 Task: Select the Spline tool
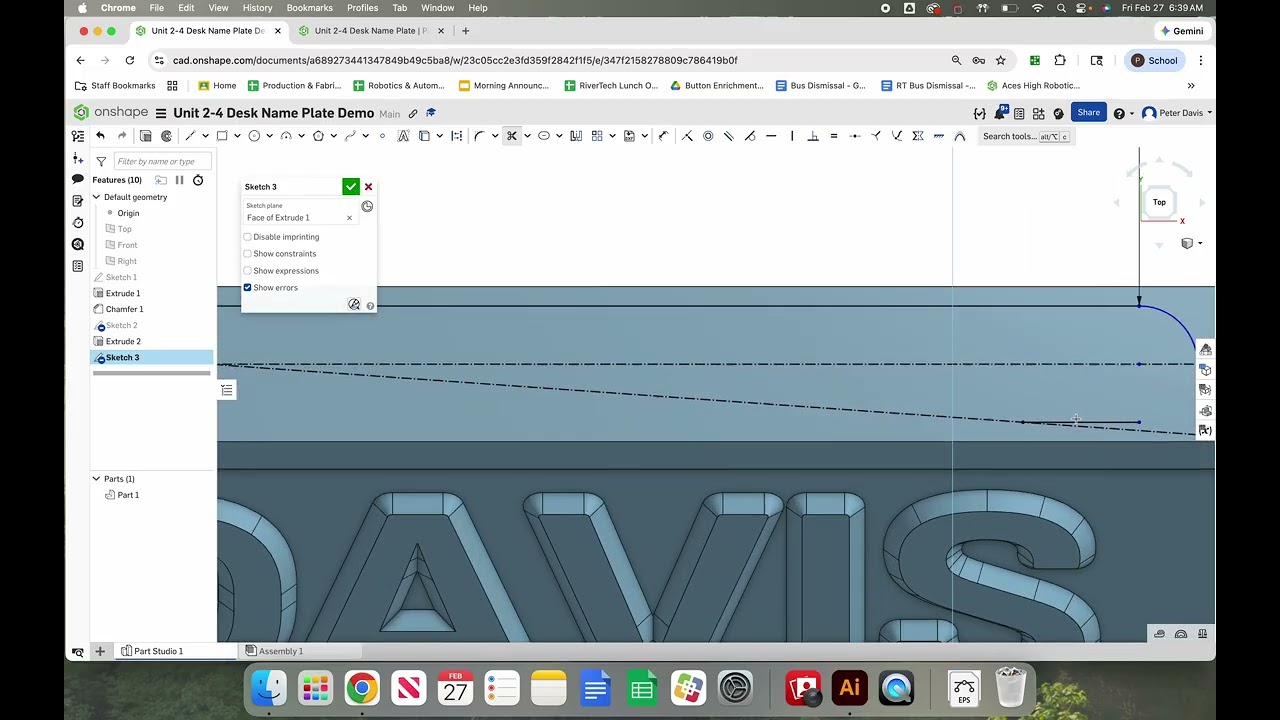(350, 136)
